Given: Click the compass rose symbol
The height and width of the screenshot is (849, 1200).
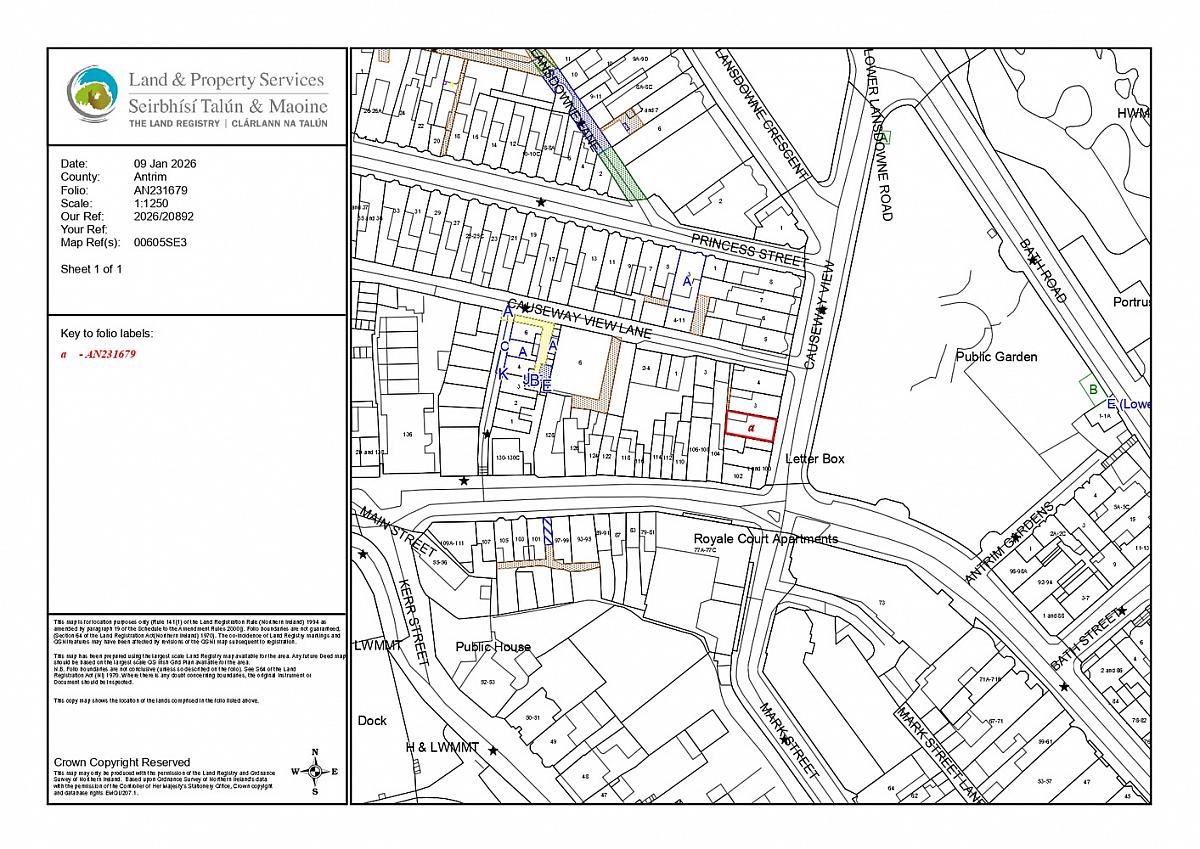Looking at the screenshot, I should click(x=315, y=771).
